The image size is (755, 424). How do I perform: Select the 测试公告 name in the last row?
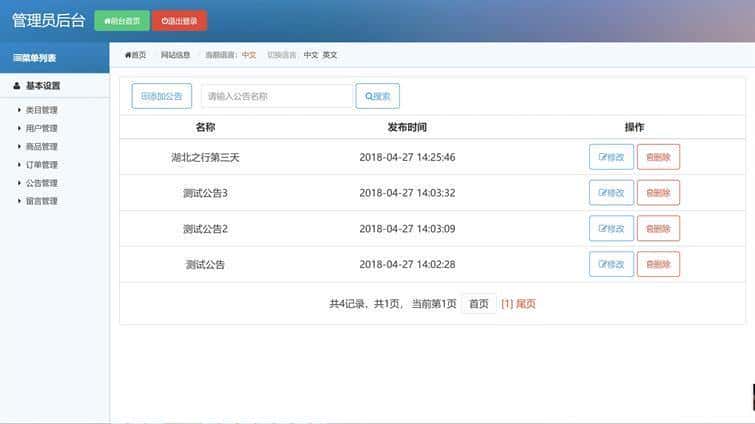[206, 264]
